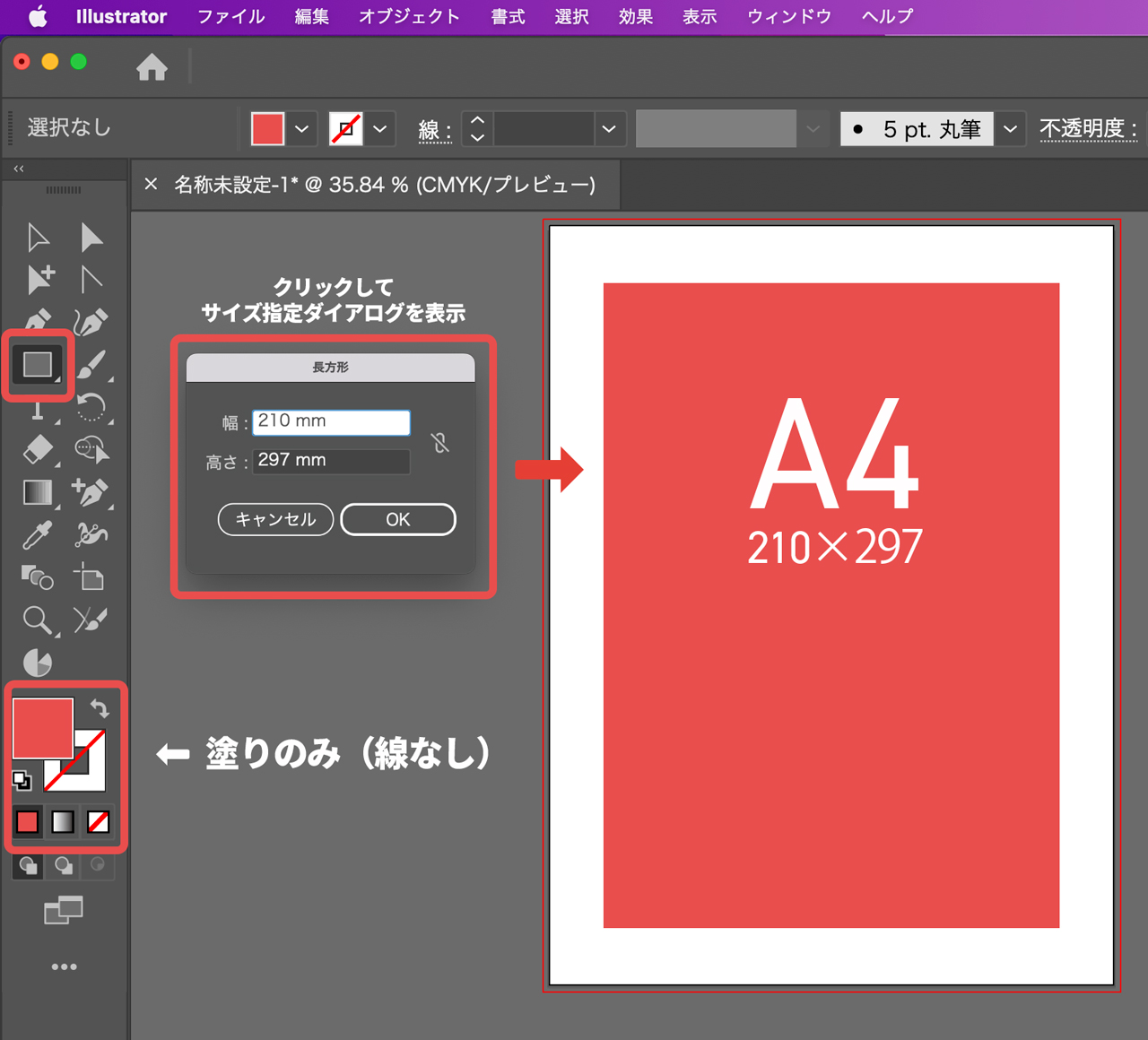This screenshot has width=1148, height=1040.
Task: Select the Zoom tool
Action: click(38, 620)
